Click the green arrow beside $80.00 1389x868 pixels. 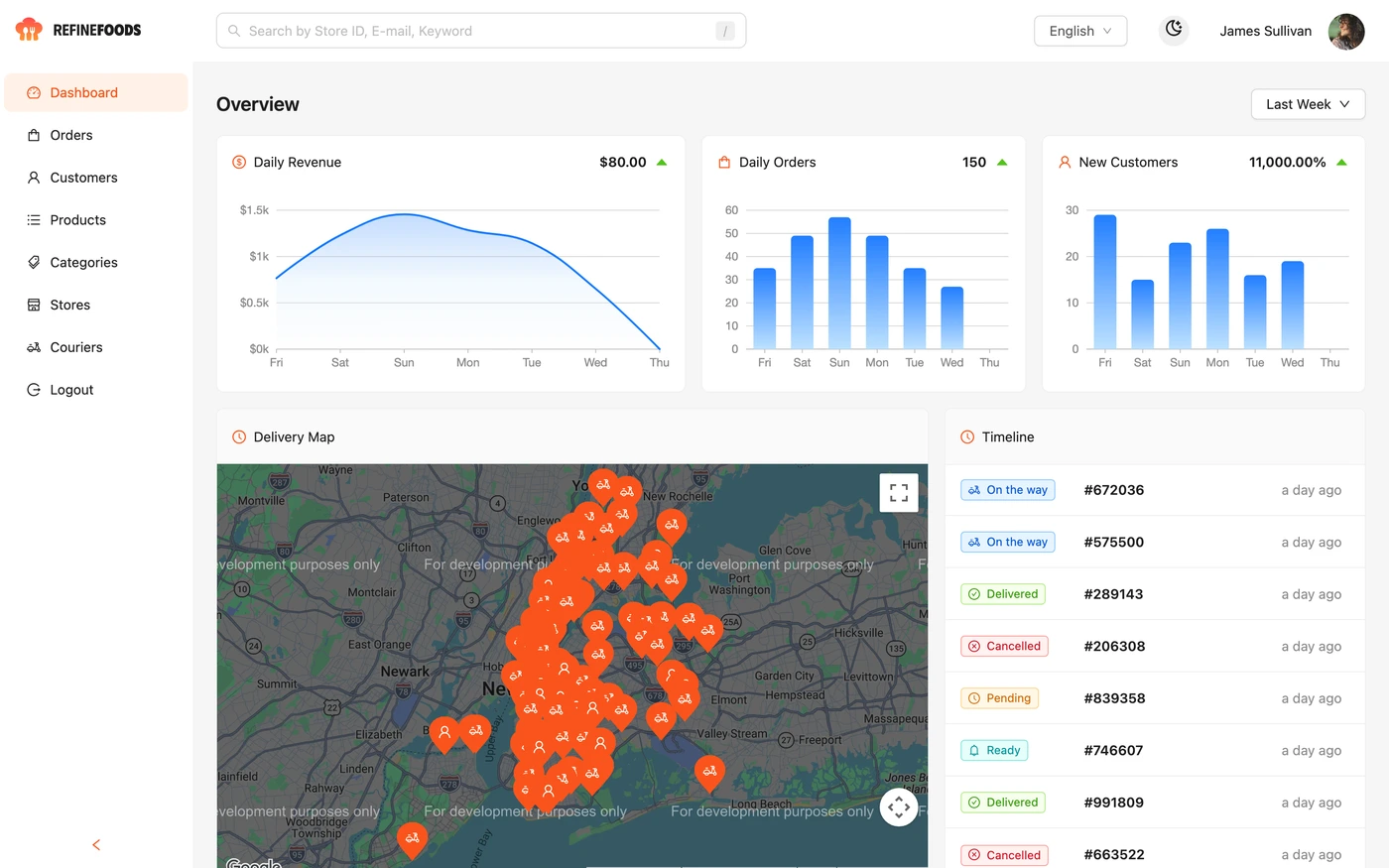[662, 162]
